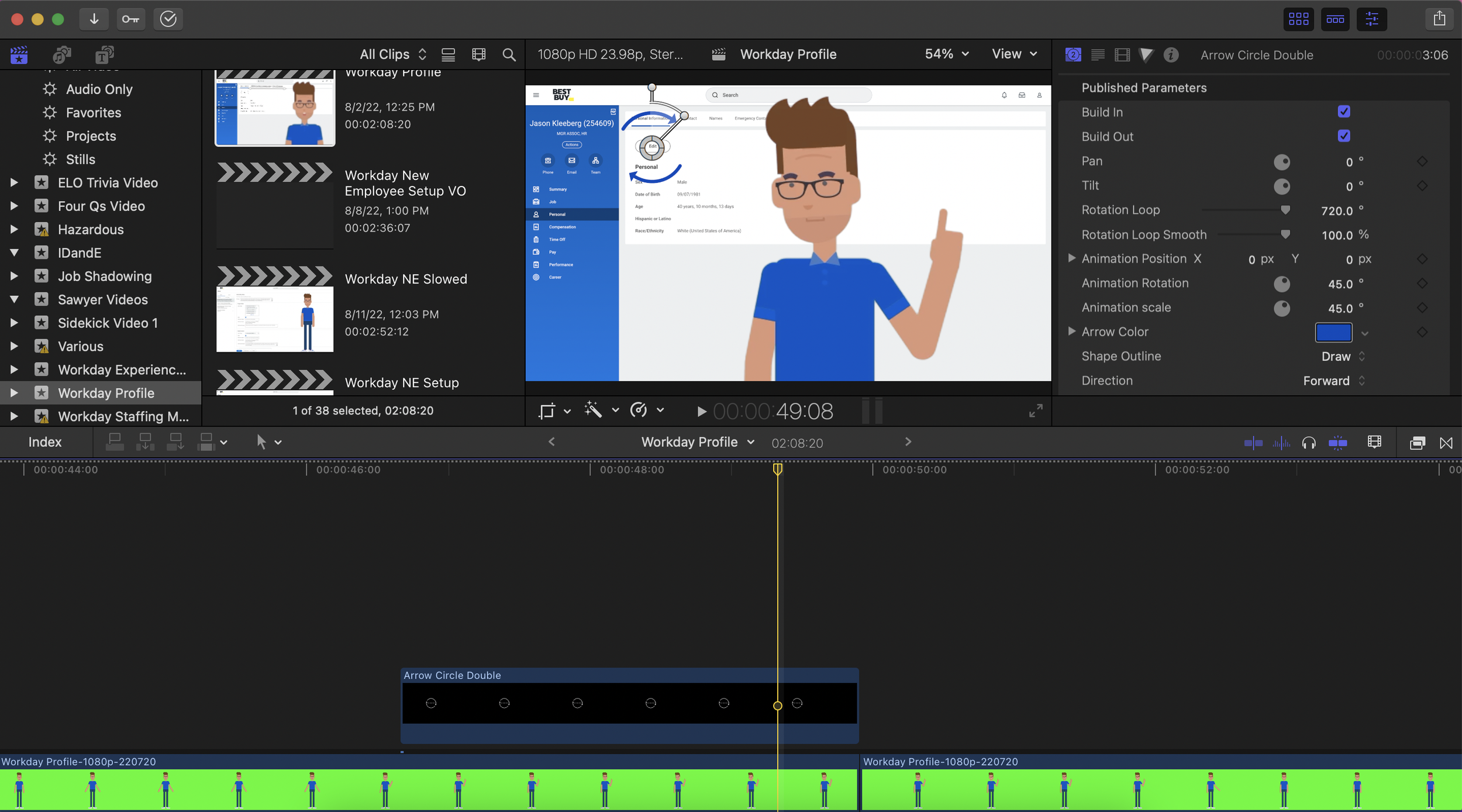1462x812 pixels.
Task: Click the browser search magnifier icon
Action: click(509, 55)
